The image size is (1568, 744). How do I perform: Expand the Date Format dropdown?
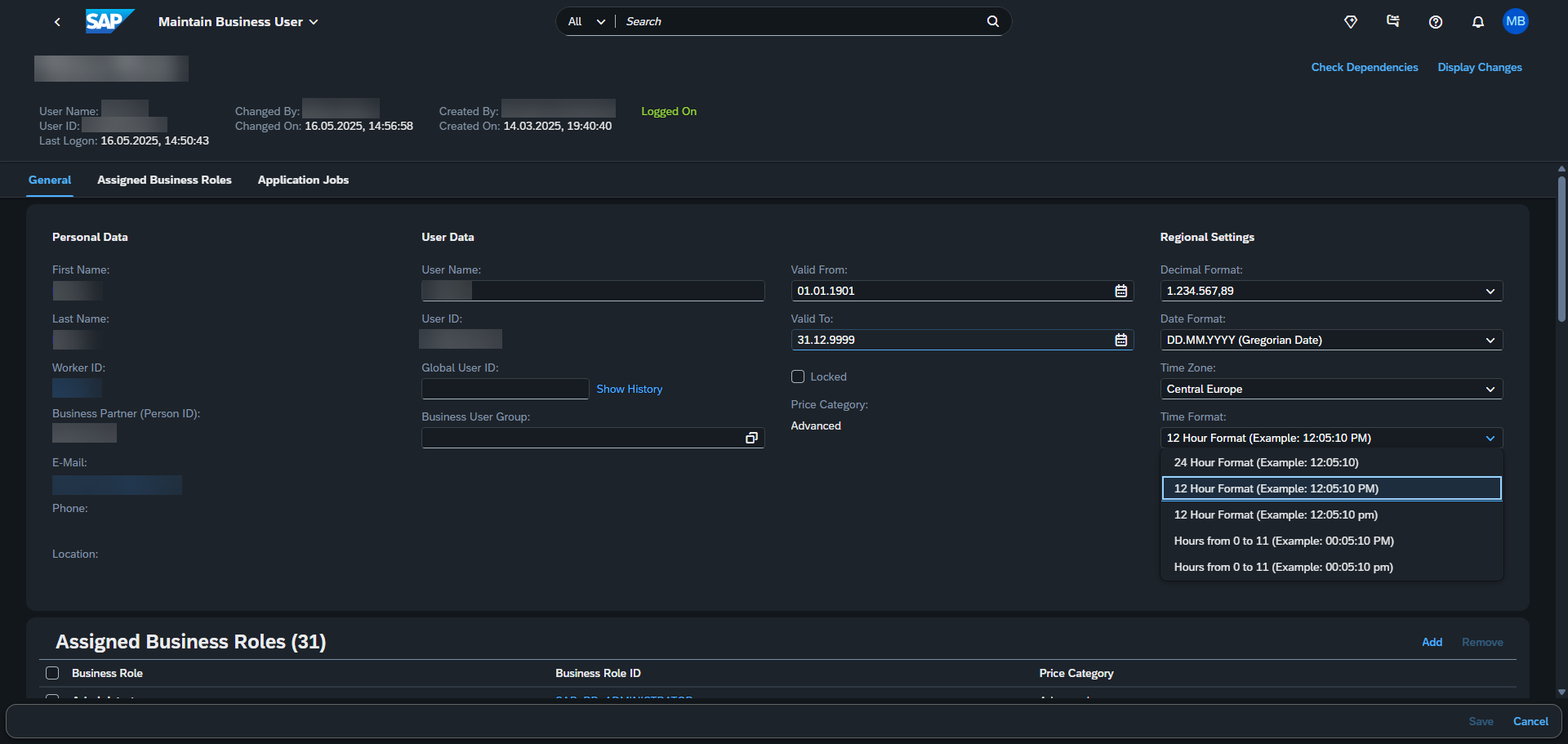(x=1490, y=340)
